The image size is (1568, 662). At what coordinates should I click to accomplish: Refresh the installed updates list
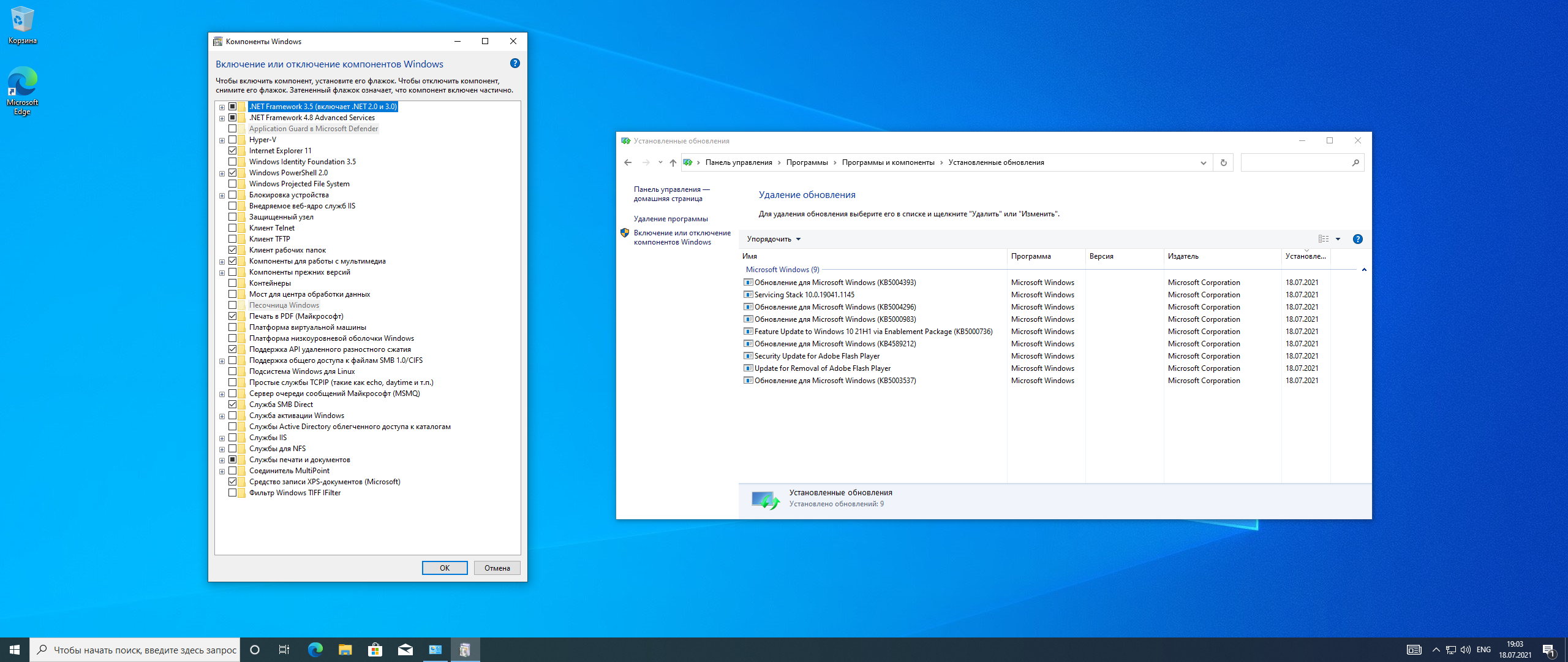coord(1223,162)
